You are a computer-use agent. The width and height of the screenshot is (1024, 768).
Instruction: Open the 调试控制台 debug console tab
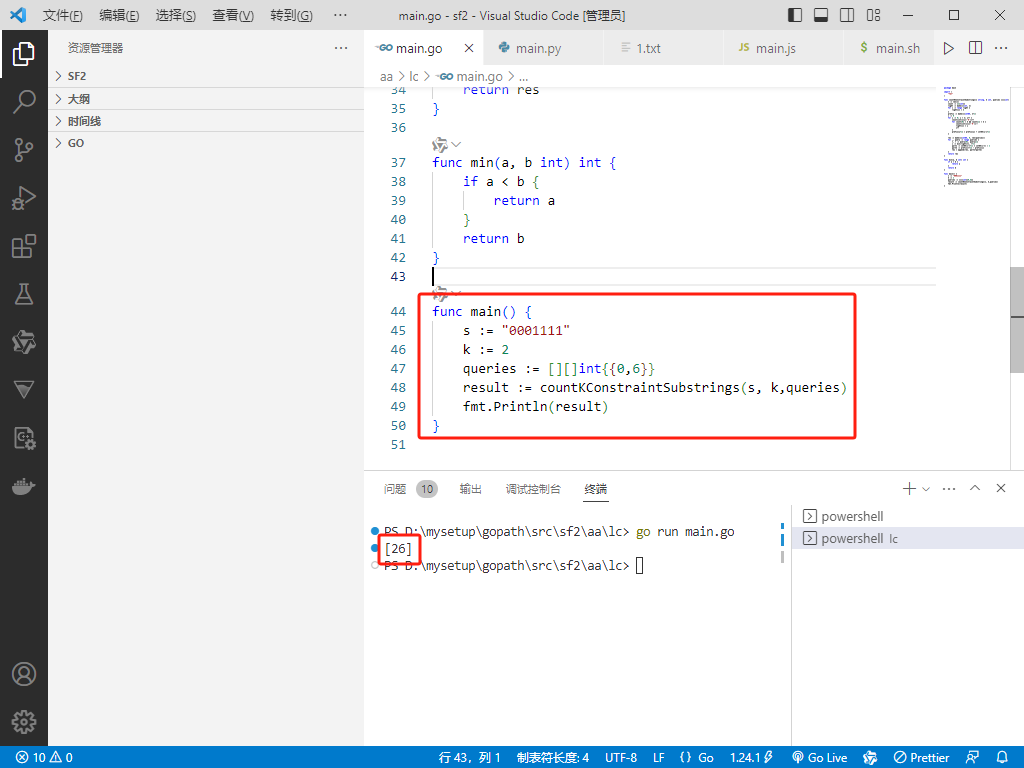click(x=533, y=488)
